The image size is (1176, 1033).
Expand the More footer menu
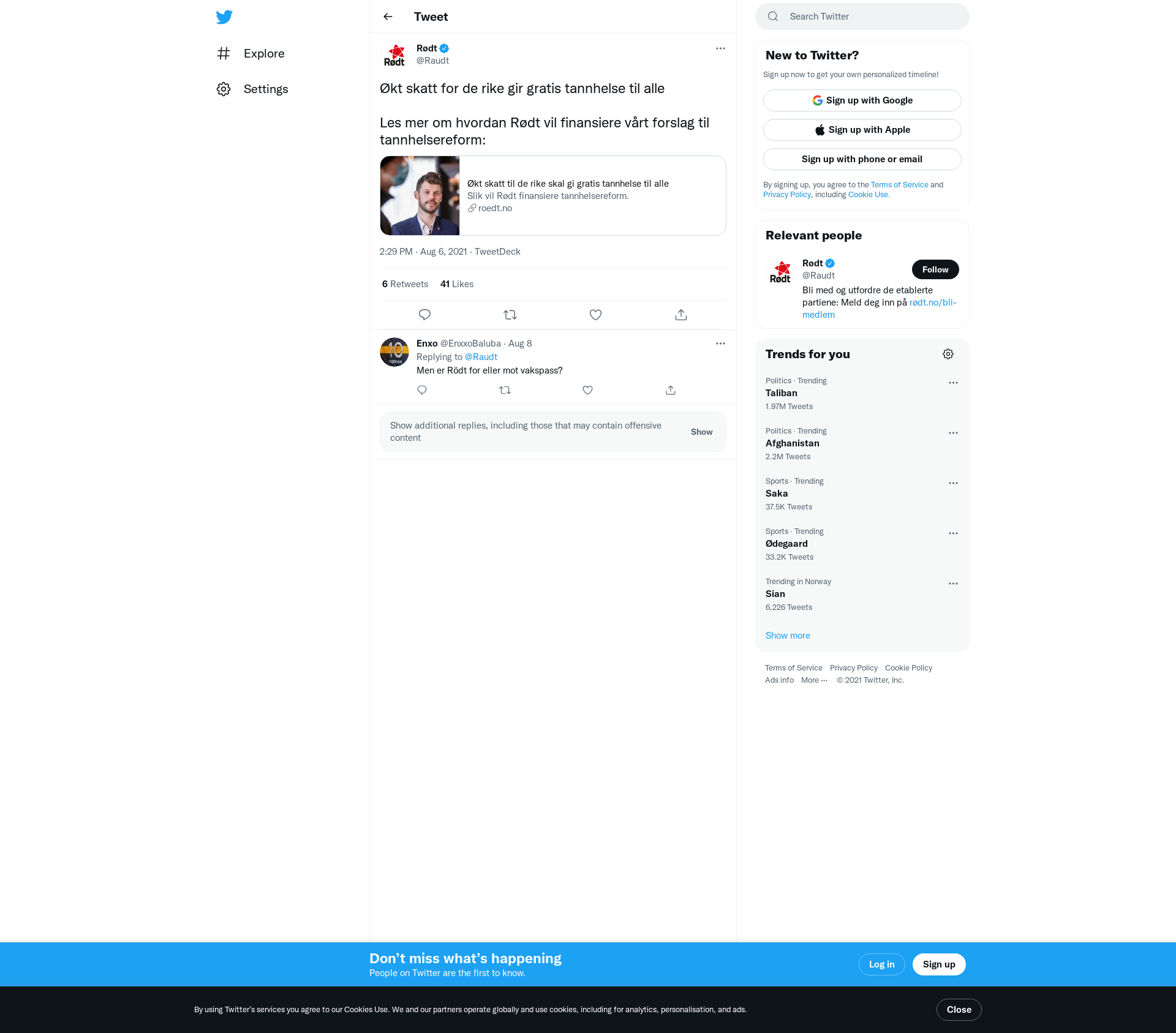point(814,680)
